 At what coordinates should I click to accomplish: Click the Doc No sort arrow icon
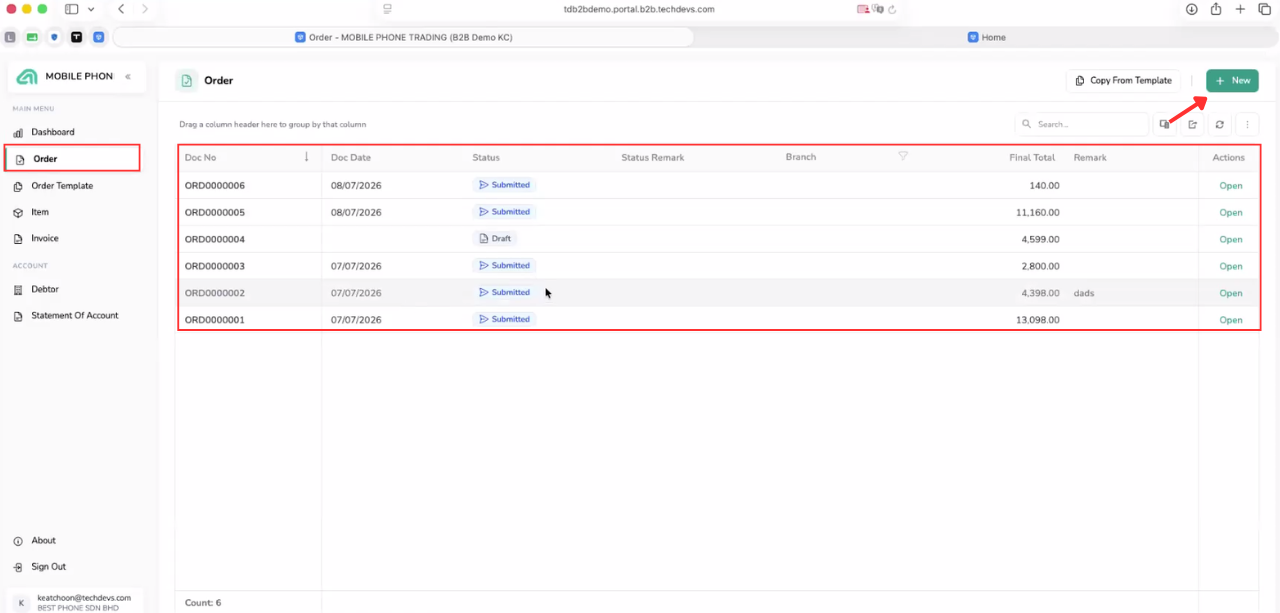307,157
